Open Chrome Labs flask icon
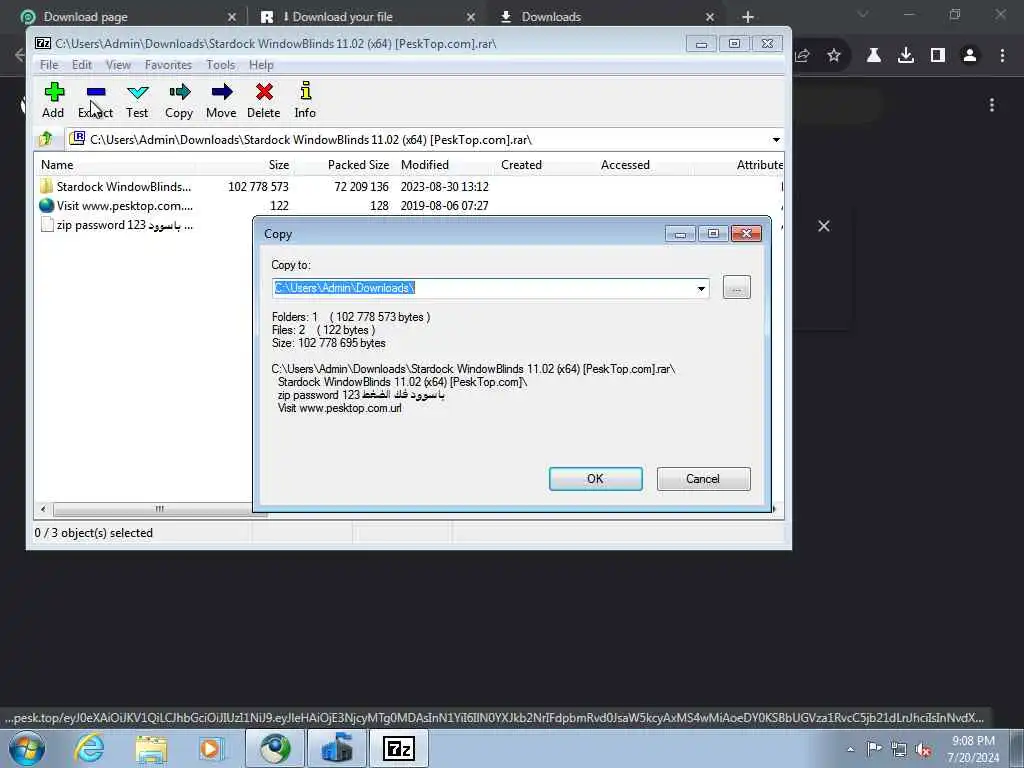1024x768 pixels. click(x=873, y=56)
